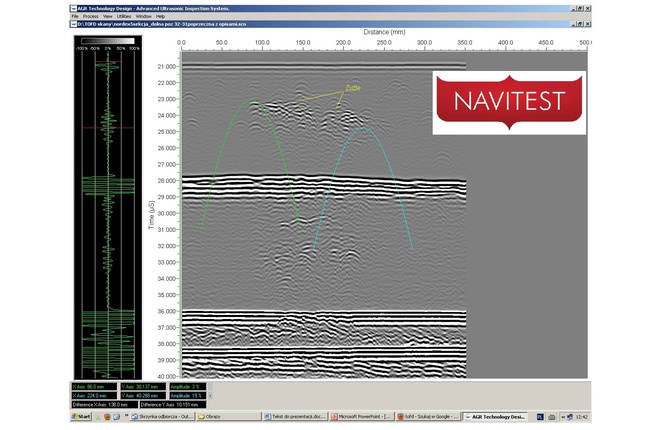Click the Windows Start button

(x=81, y=415)
